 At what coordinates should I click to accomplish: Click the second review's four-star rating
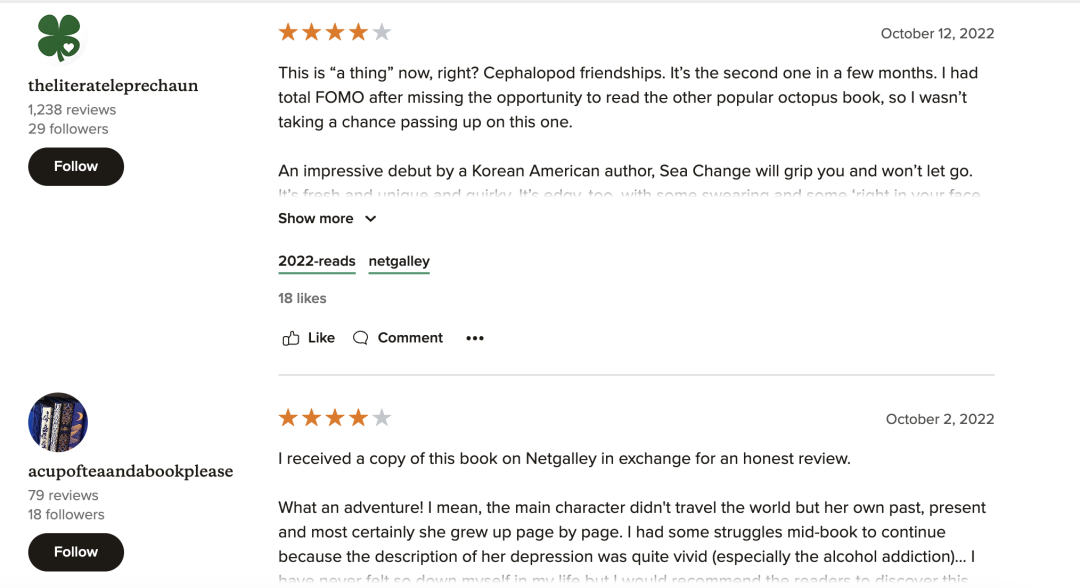[334, 417]
